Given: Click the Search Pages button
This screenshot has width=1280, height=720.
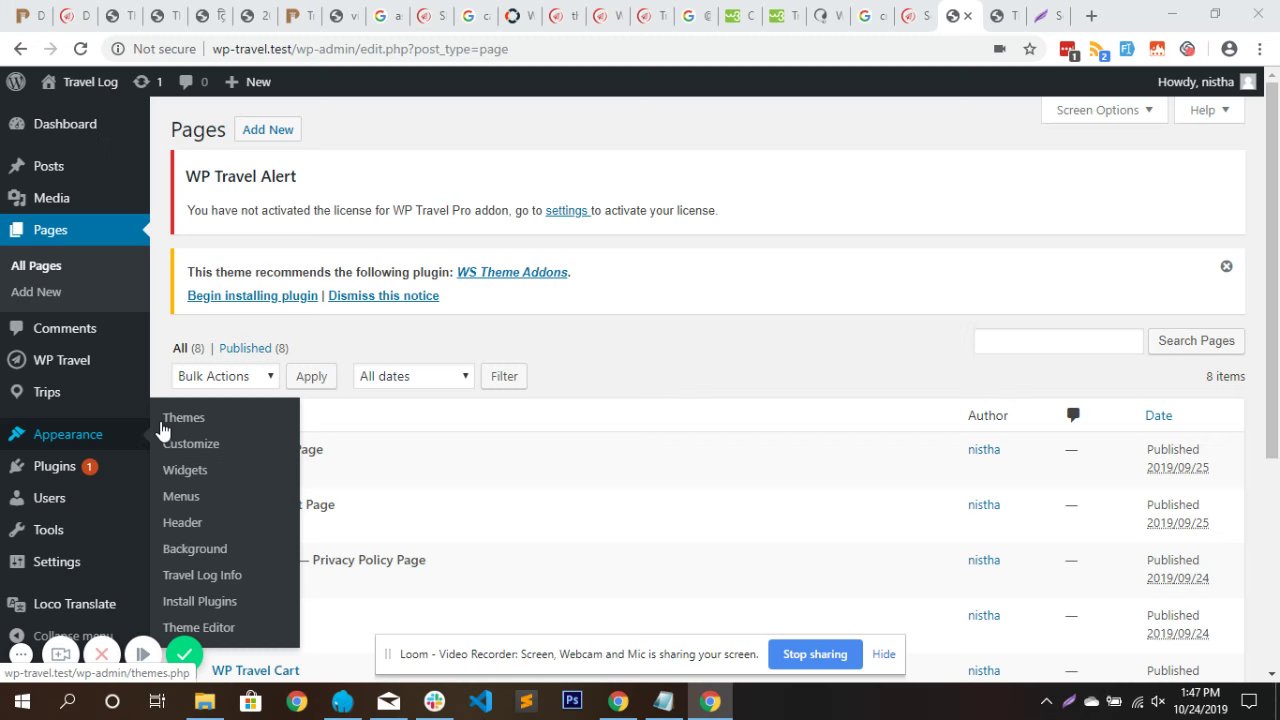Looking at the screenshot, I should pyautogui.click(x=1196, y=341).
